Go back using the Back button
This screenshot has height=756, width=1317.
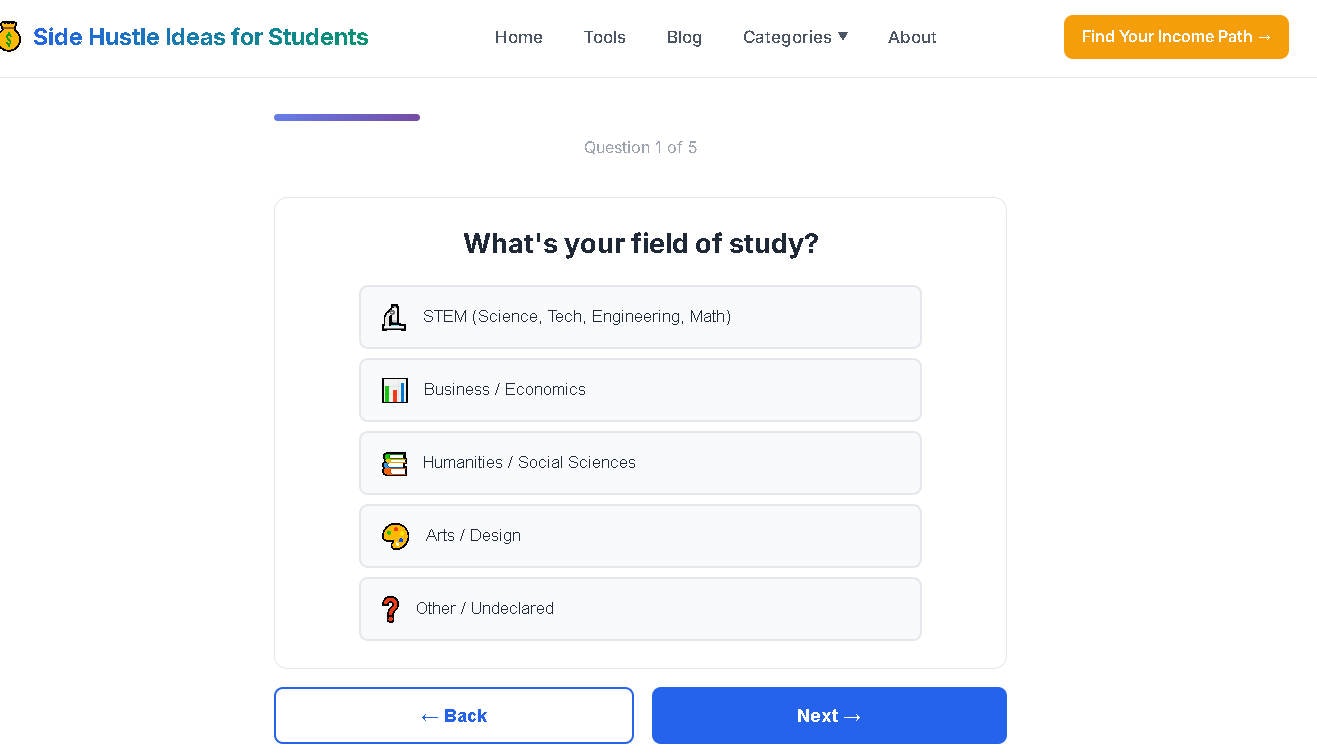(453, 716)
